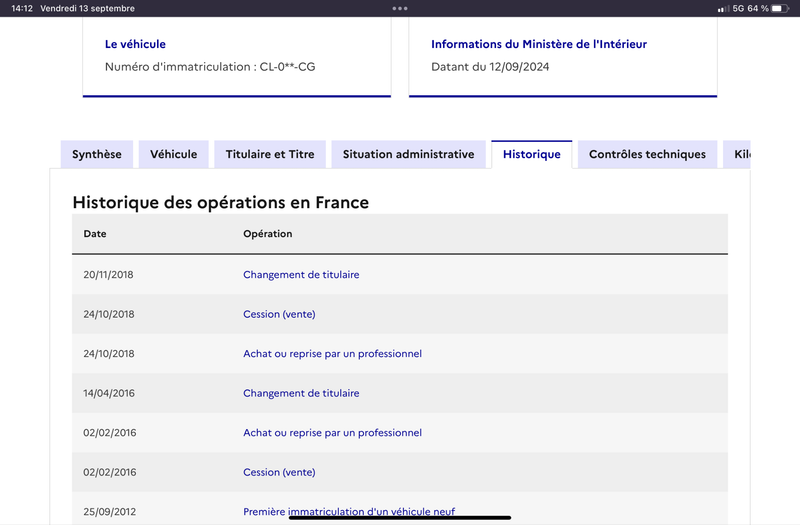This screenshot has height=525, width=800.
Task: Open the Synthèse tab
Action: (96, 154)
